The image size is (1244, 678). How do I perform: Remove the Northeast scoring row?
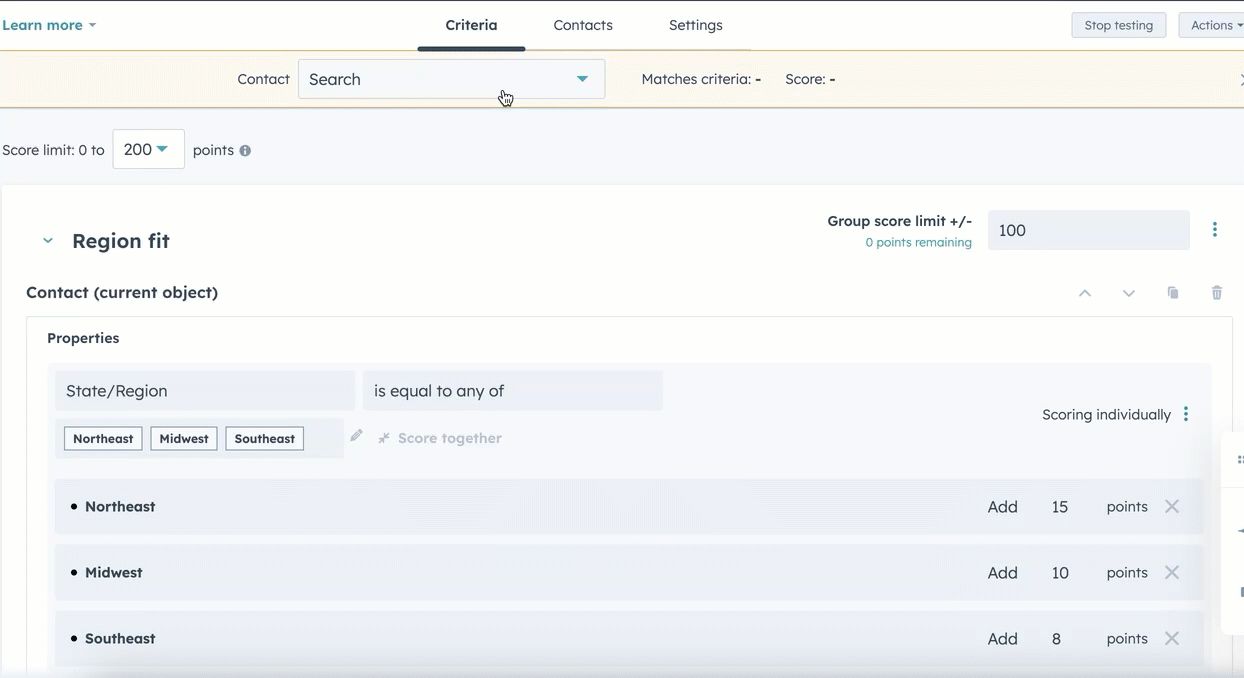pos(1171,506)
